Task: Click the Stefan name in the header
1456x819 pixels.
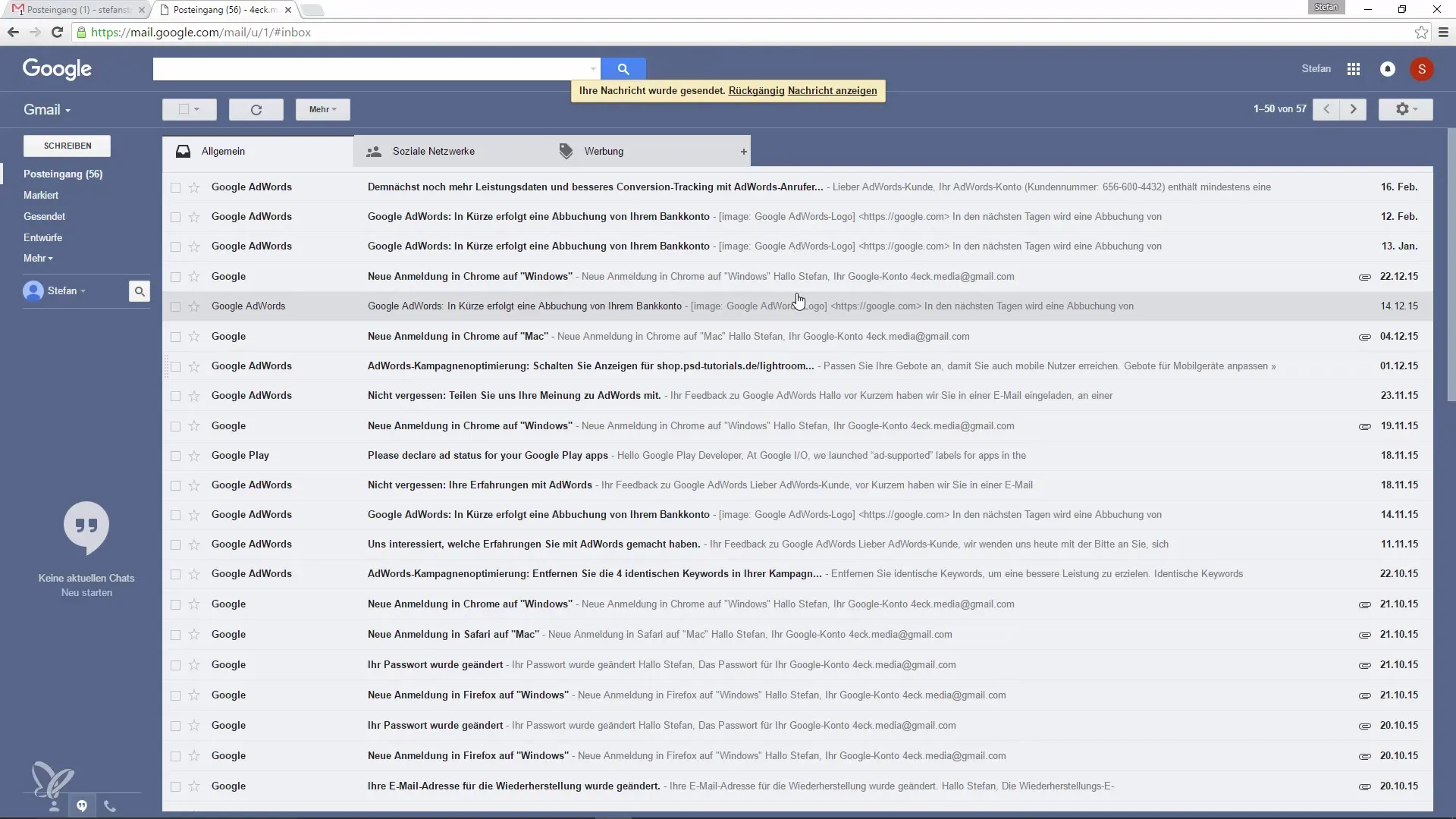Action: pos(1316,69)
